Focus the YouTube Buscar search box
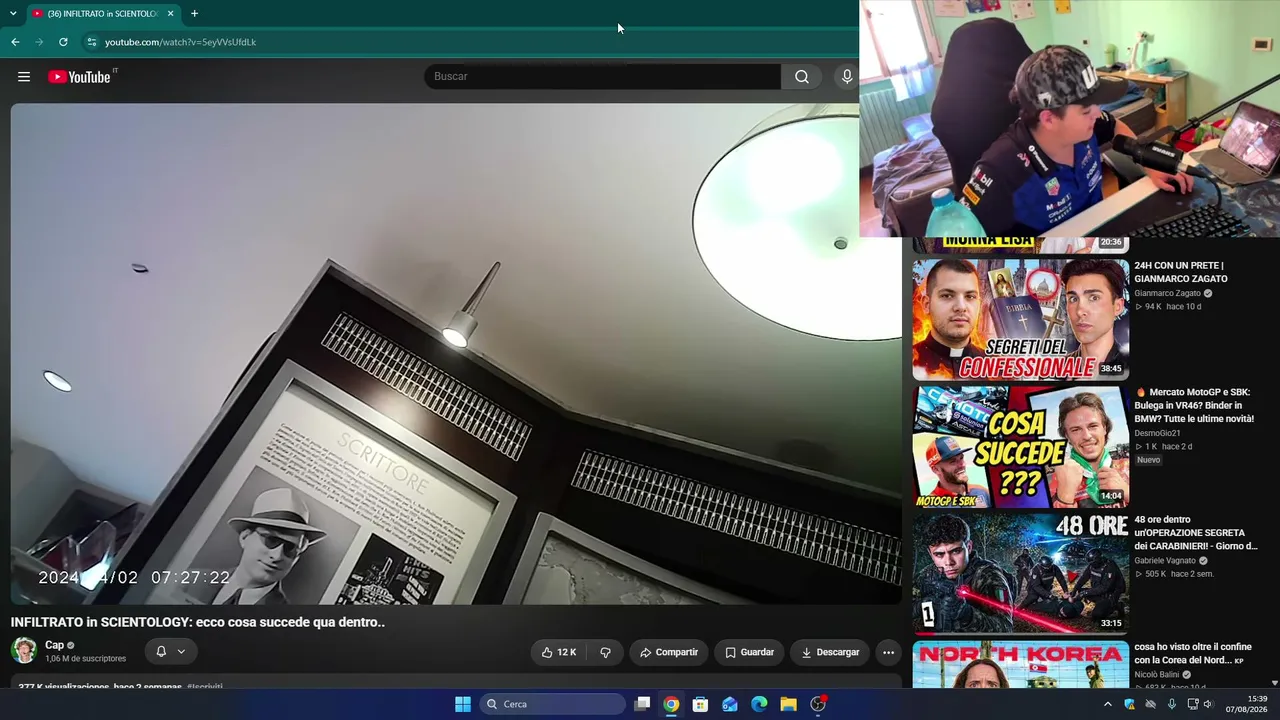This screenshot has height=720, width=1280. 602,77
